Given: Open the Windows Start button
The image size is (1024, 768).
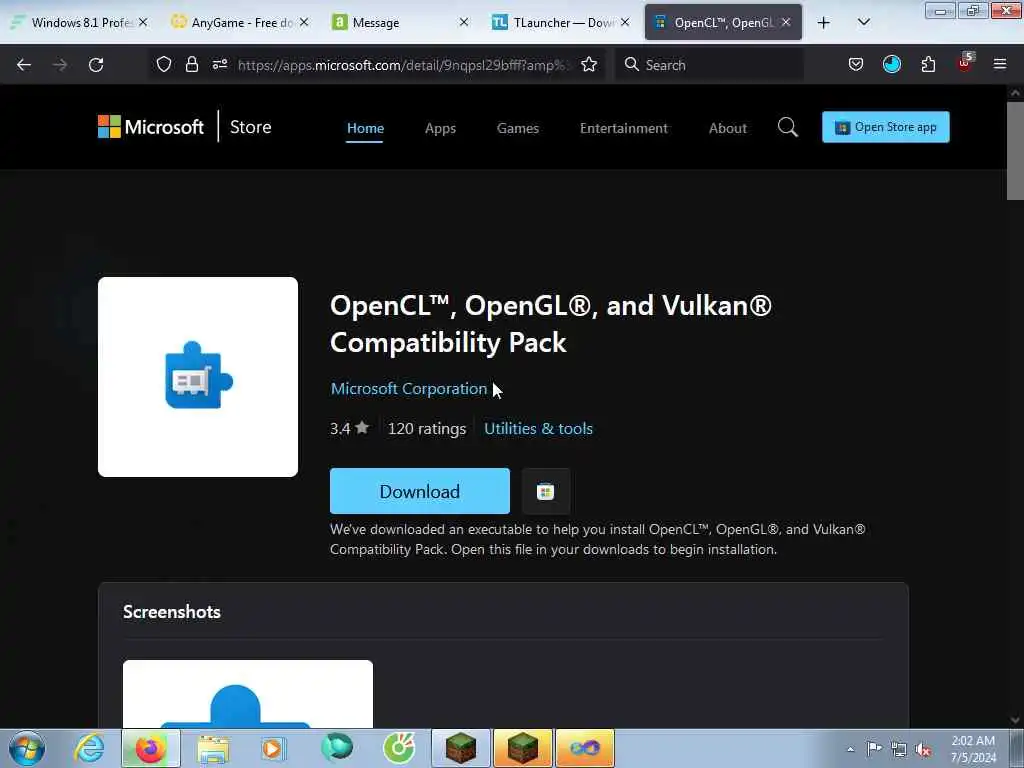Looking at the screenshot, I should [x=27, y=748].
